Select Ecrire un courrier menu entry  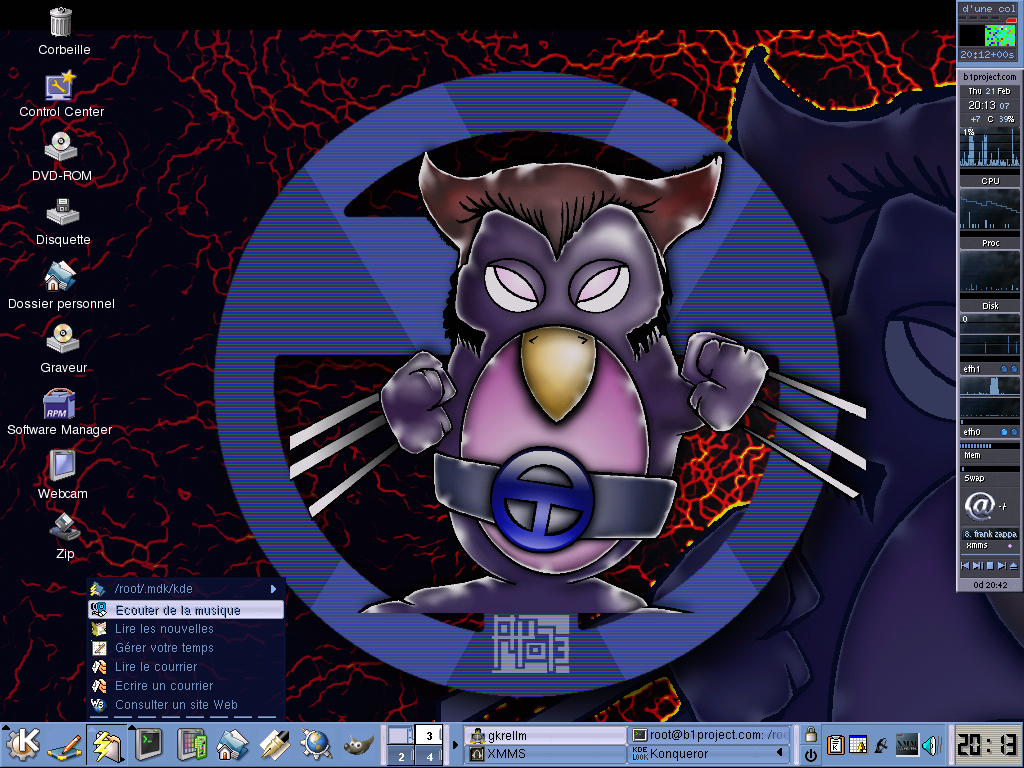(x=186, y=686)
